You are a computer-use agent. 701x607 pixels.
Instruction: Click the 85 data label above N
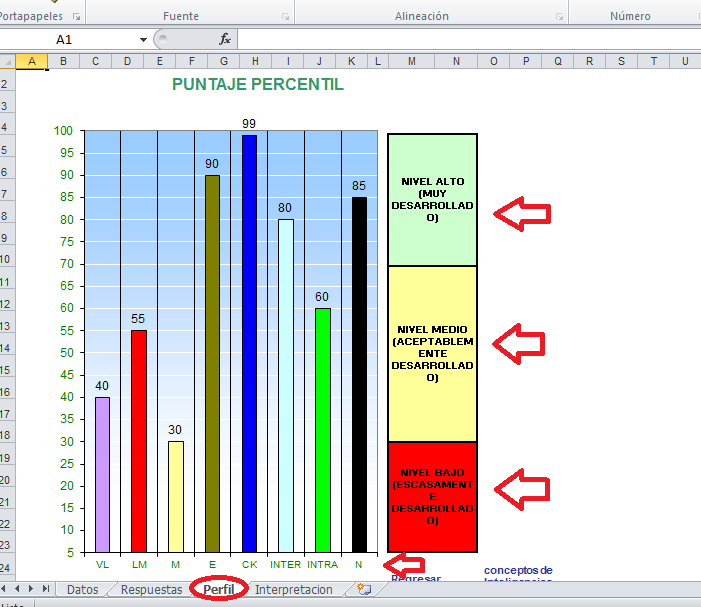coord(359,186)
